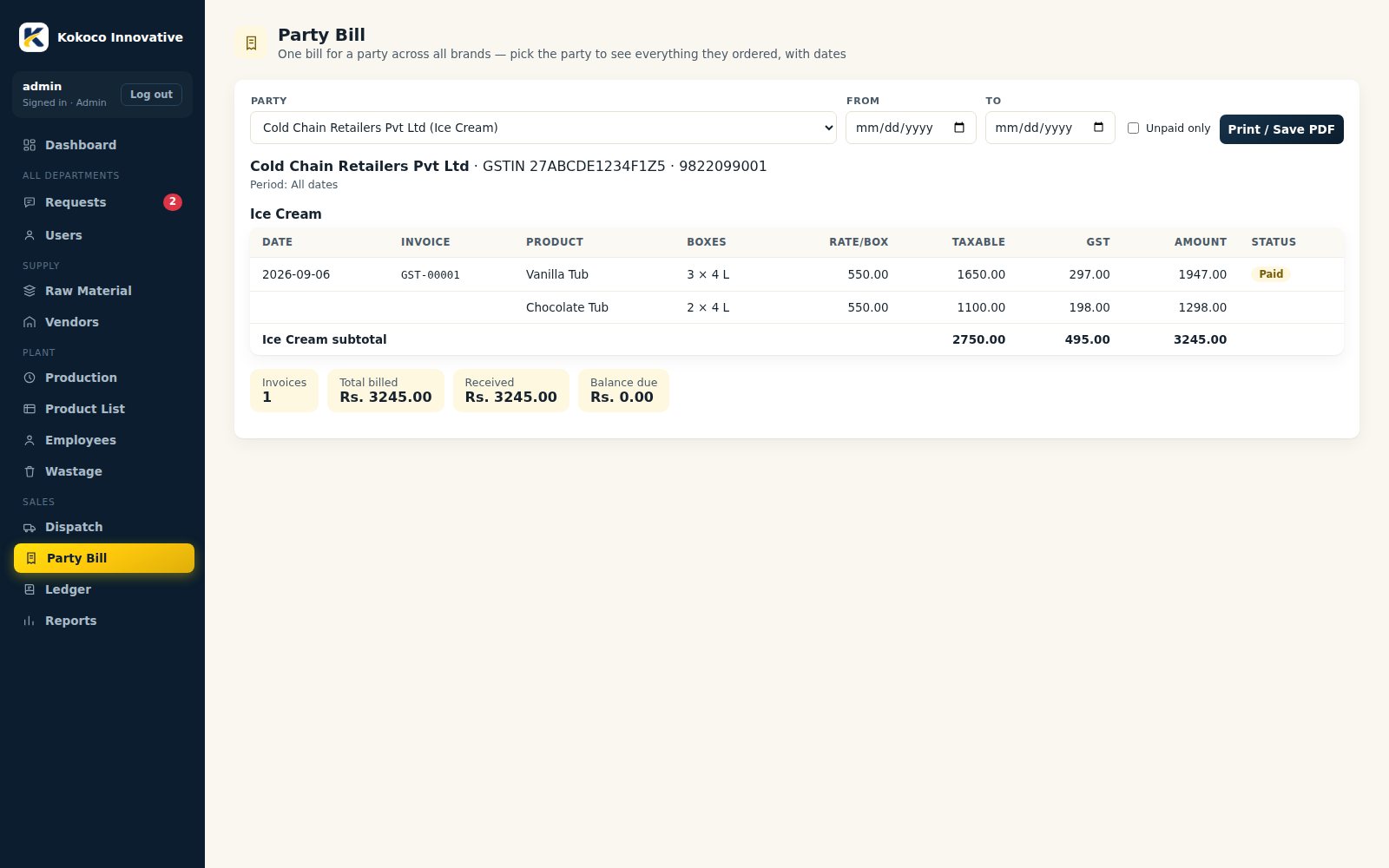1389x868 pixels.
Task: Click the Dispatch truck icon
Action: [x=30, y=527]
